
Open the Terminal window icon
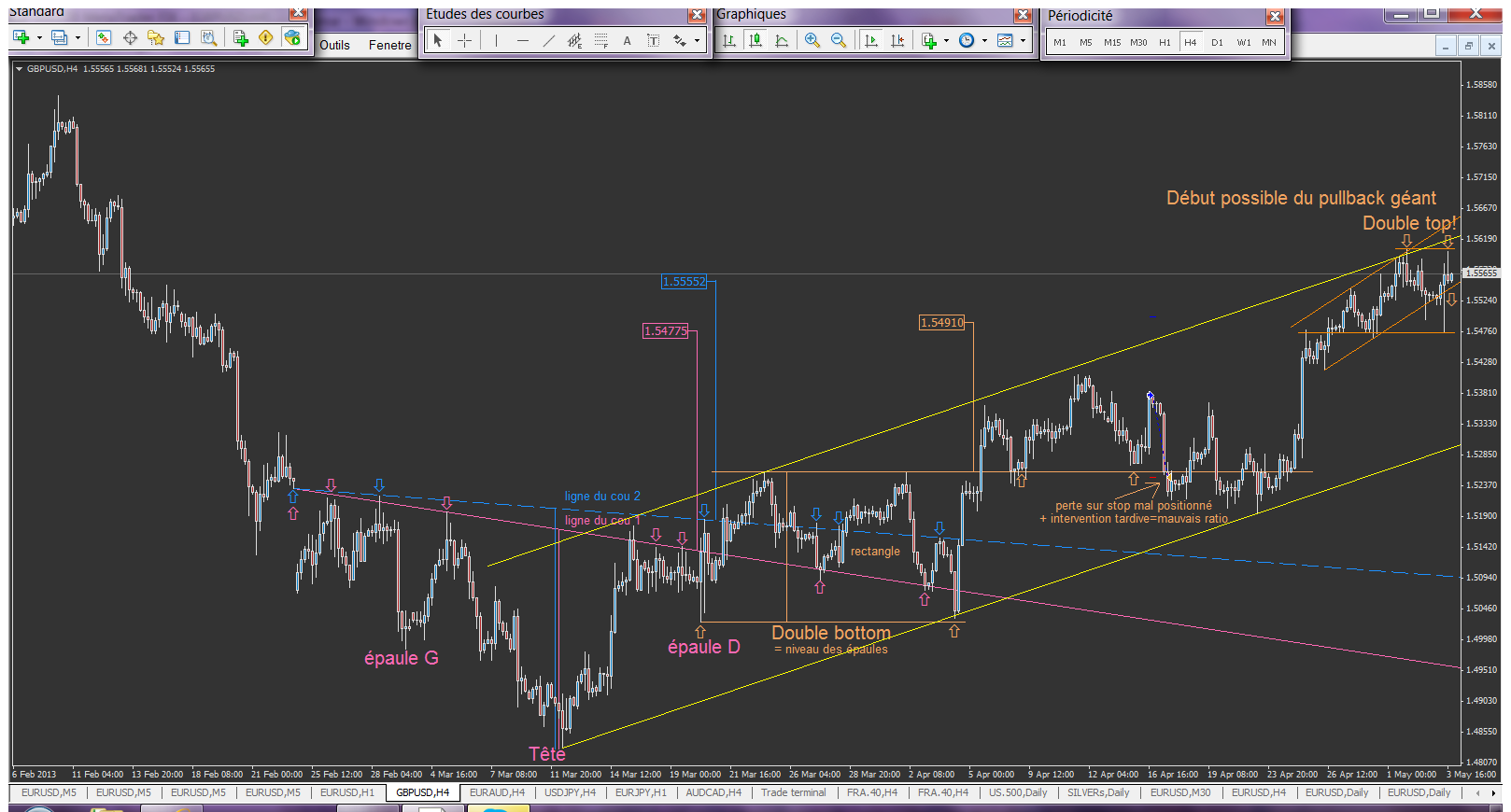182,37
